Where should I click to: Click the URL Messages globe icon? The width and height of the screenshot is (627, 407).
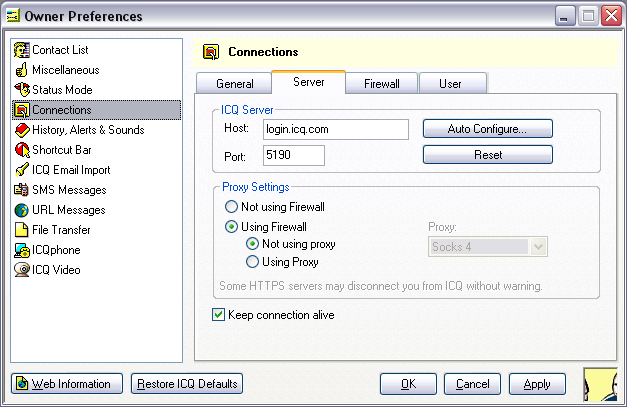click(22, 210)
